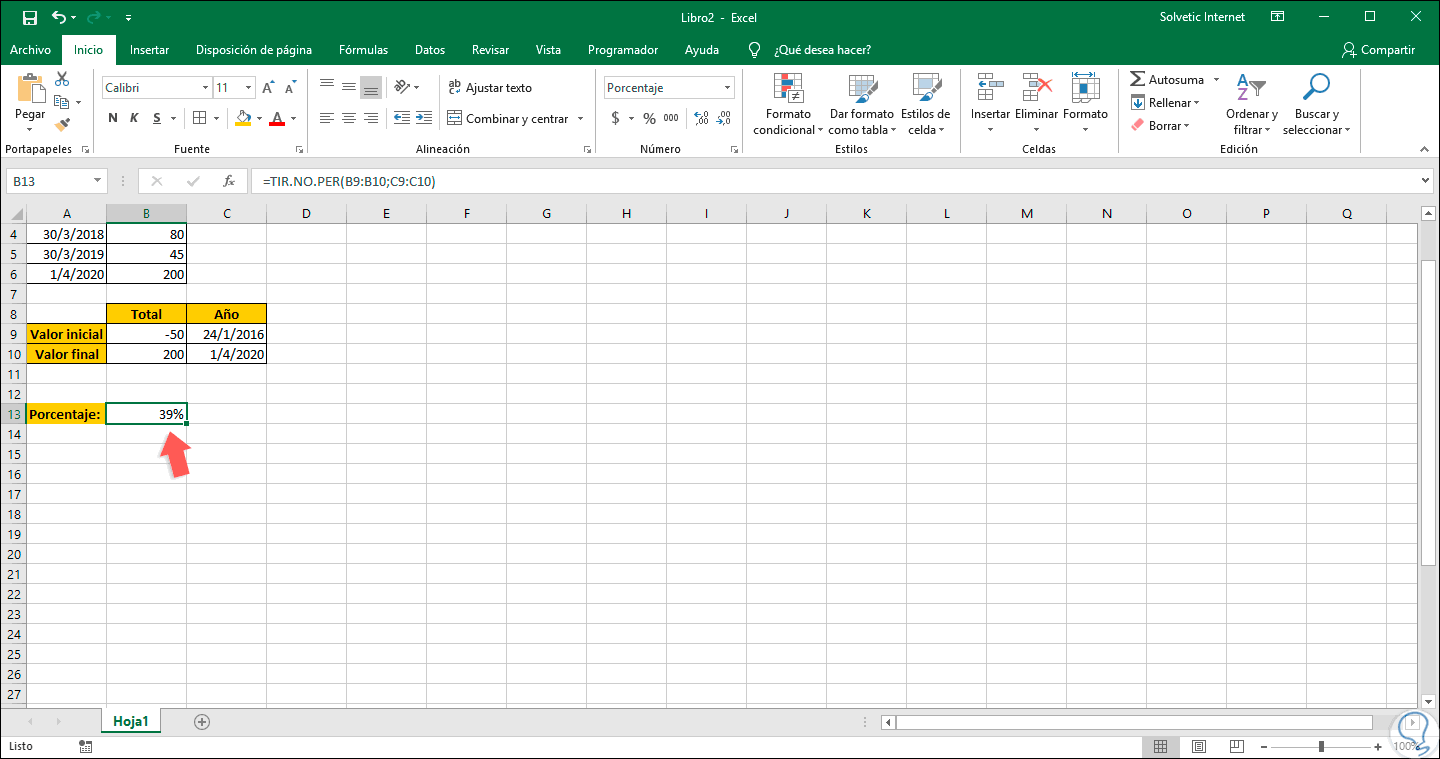The width and height of the screenshot is (1440, 759).
Task: Toggle Italic (K) formatting
Action: [134, 118]
